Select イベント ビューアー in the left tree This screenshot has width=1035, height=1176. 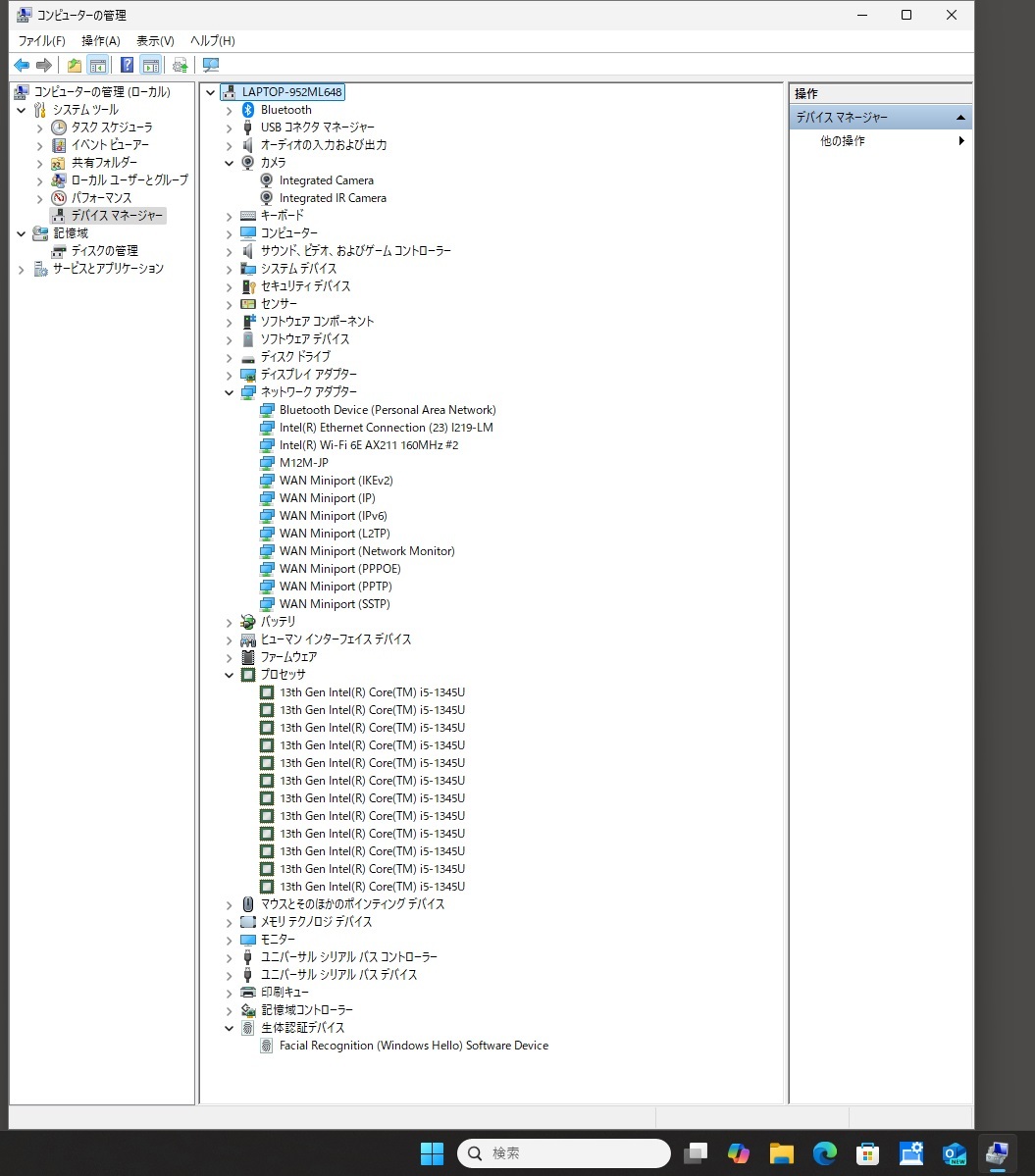point(110,145)
